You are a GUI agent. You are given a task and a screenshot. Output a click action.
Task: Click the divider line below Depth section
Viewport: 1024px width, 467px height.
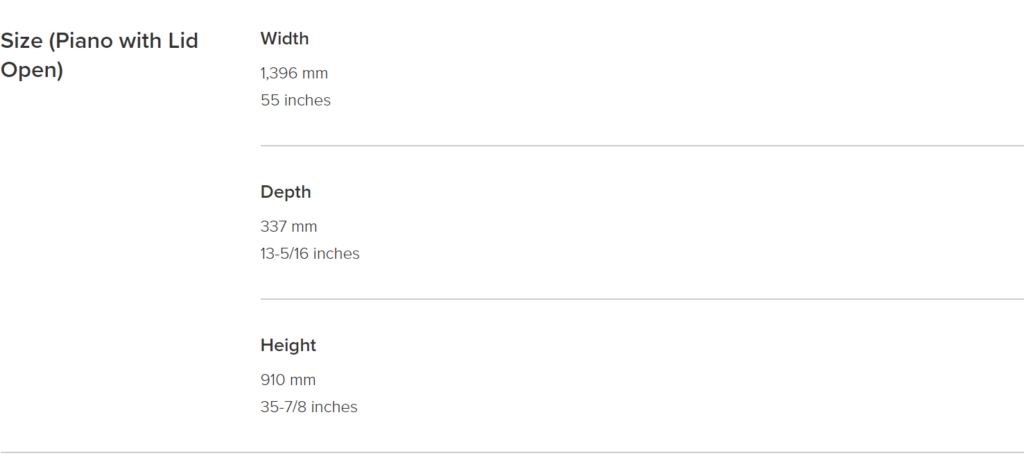coord(642,299)
